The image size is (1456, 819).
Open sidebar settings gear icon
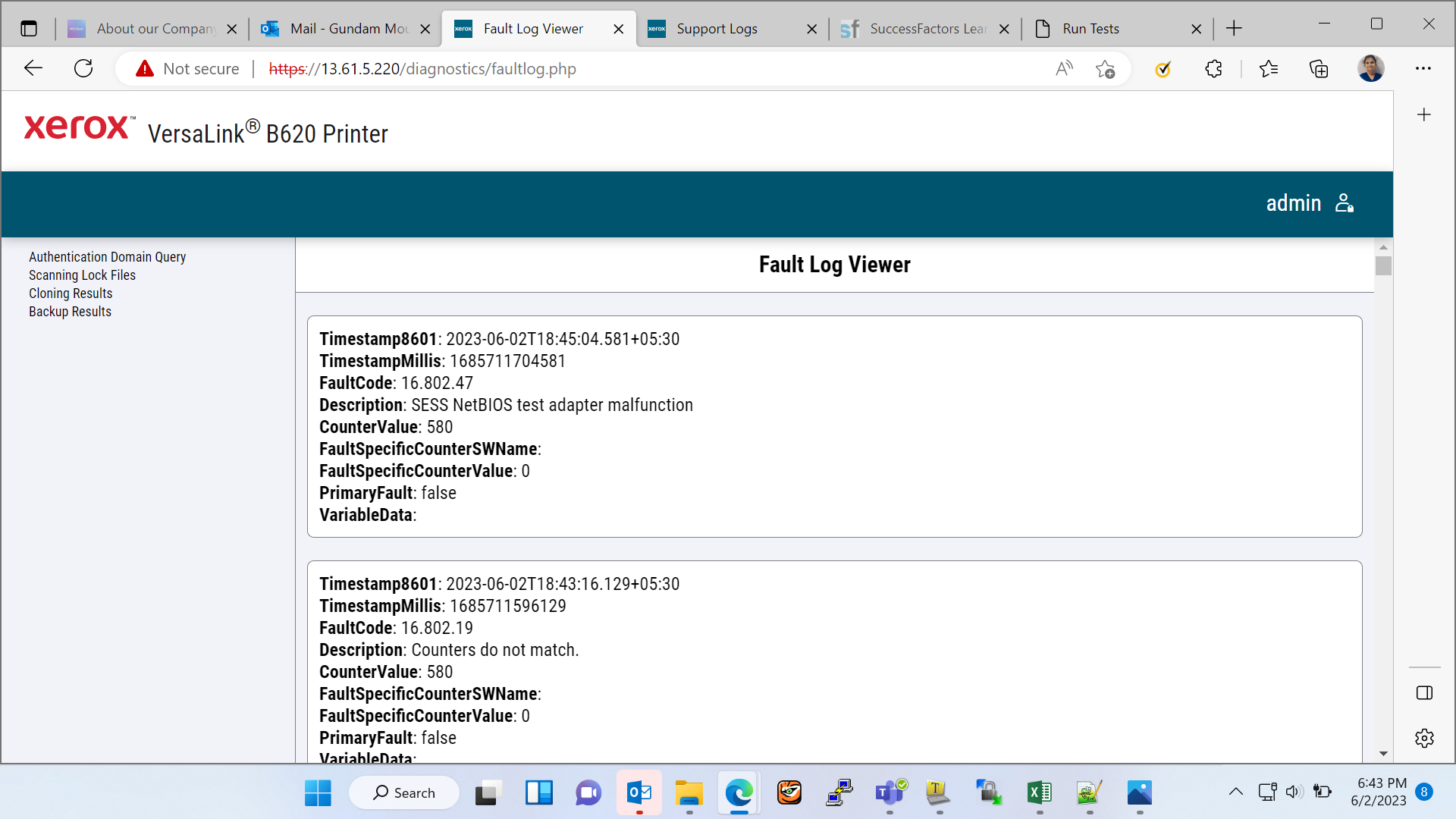point(1424,738)
